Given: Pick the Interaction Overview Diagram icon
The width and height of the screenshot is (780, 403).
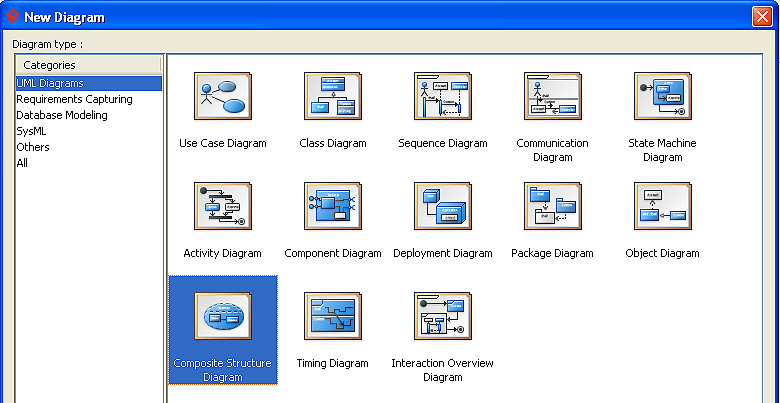Looking at the screenshot, I should pos(442,316).
